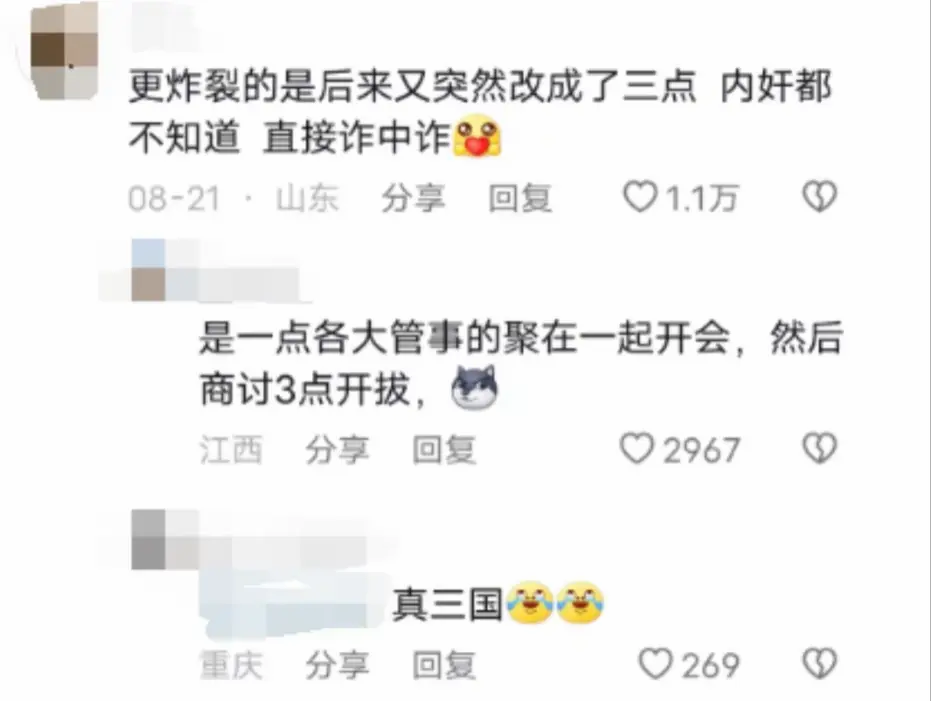Click 分享 under the 重庆 reply

click(337, 665)
